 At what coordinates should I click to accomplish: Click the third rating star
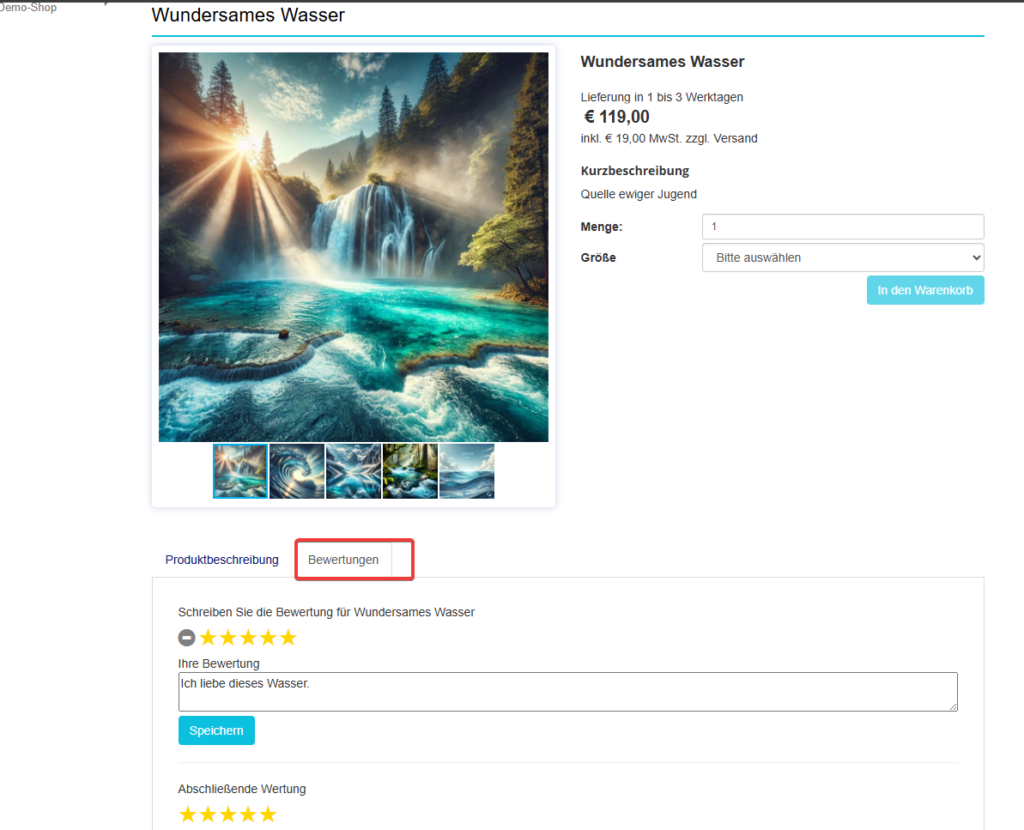tap(248, 637)
